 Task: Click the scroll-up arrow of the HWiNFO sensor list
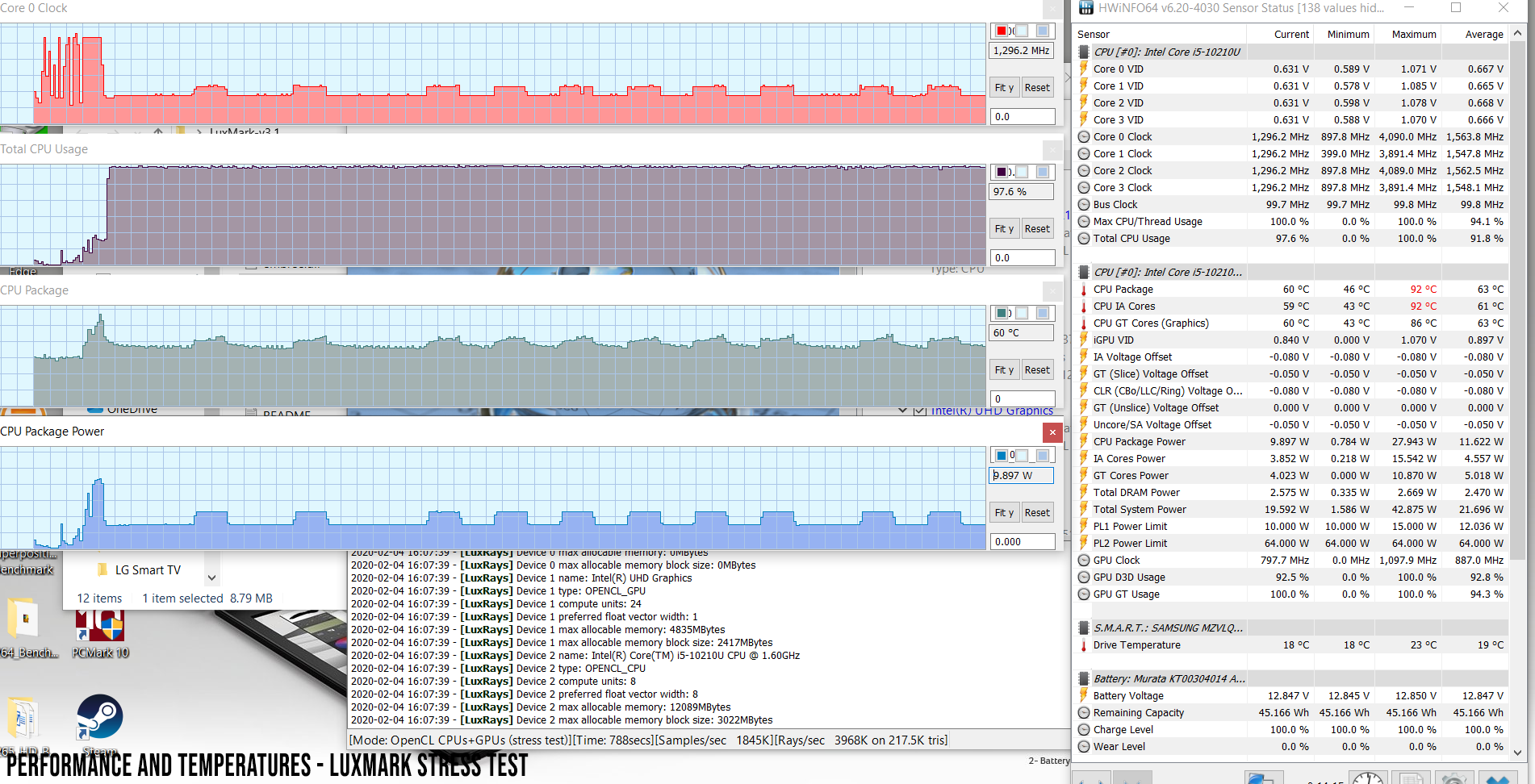click(1518, 34)
